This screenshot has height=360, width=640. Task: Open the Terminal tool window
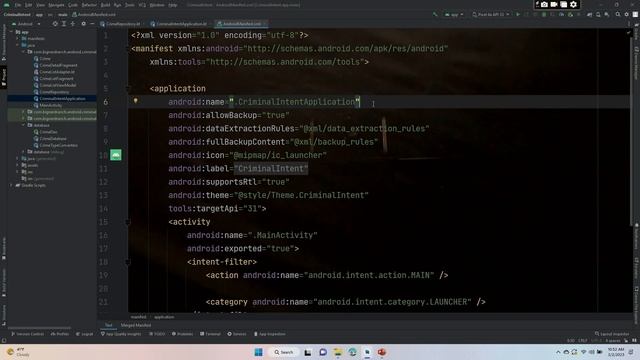click(210, 334)
